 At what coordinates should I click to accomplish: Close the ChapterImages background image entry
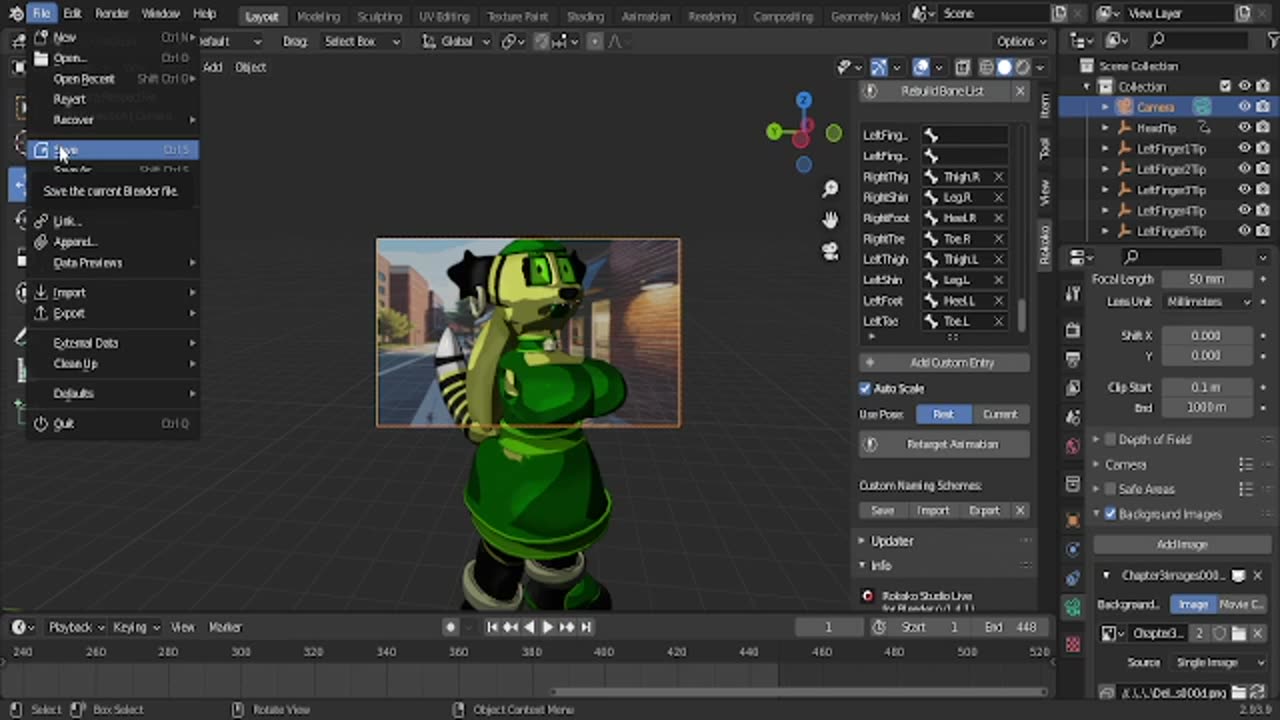[1257, 575]
